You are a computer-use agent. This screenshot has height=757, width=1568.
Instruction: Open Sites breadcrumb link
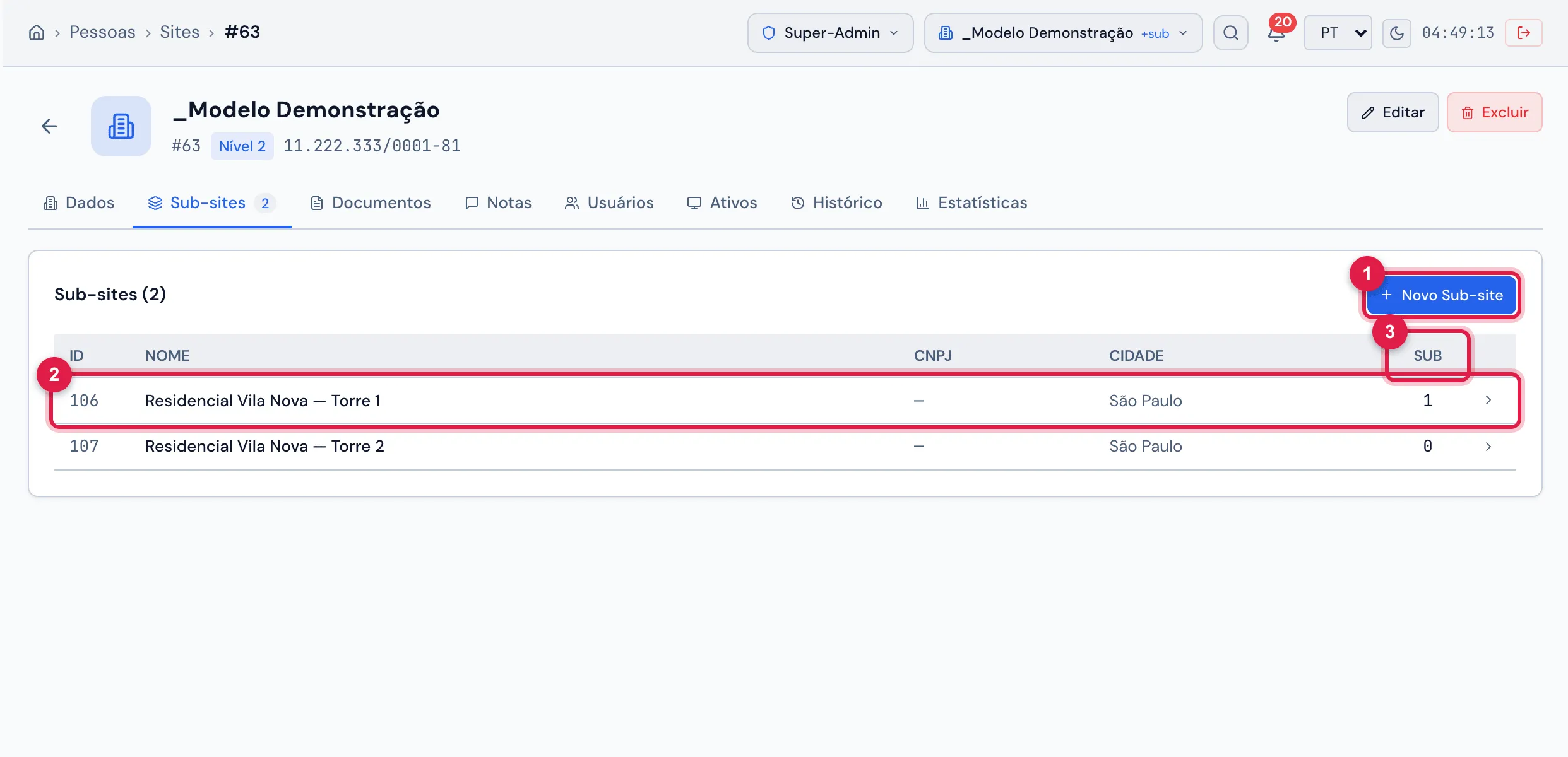point(179,32)
